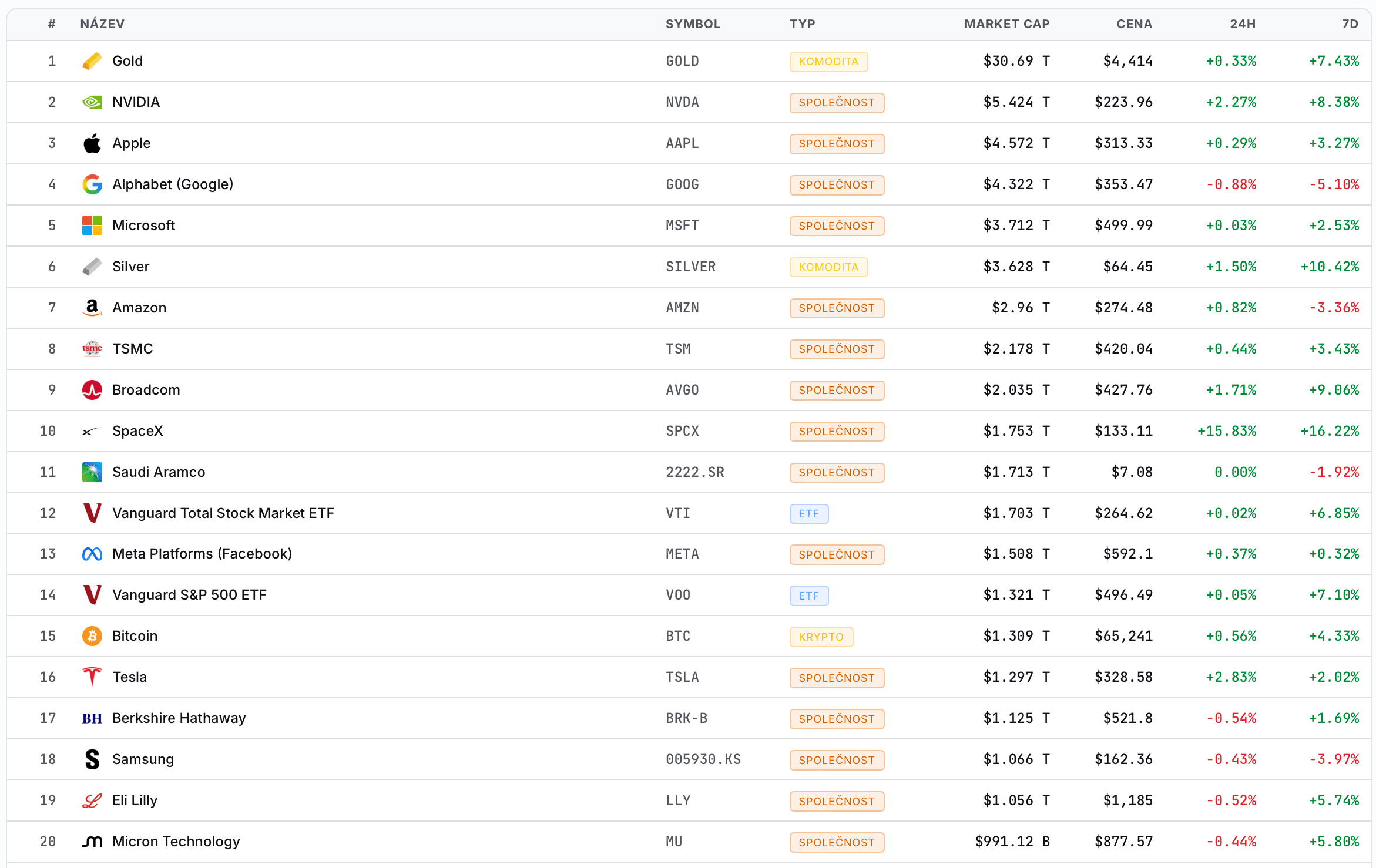The width and height of the screenshot is (1376, 868).
Task: Click the Berkshire Hathaway BH logo
Action: click(92, 718)
